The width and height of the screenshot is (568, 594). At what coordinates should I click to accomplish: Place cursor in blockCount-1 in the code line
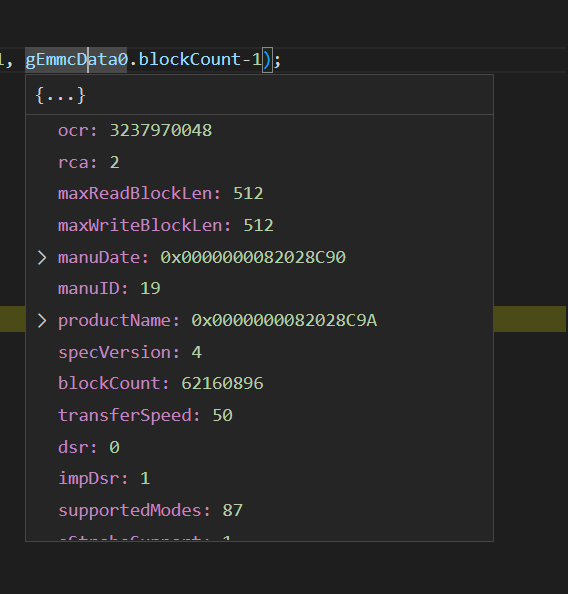click(200, 60)
